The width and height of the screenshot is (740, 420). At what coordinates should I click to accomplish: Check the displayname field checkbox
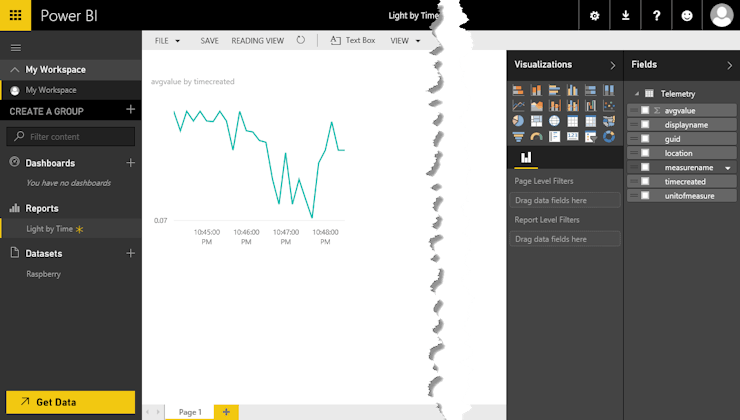coord(645,124)
